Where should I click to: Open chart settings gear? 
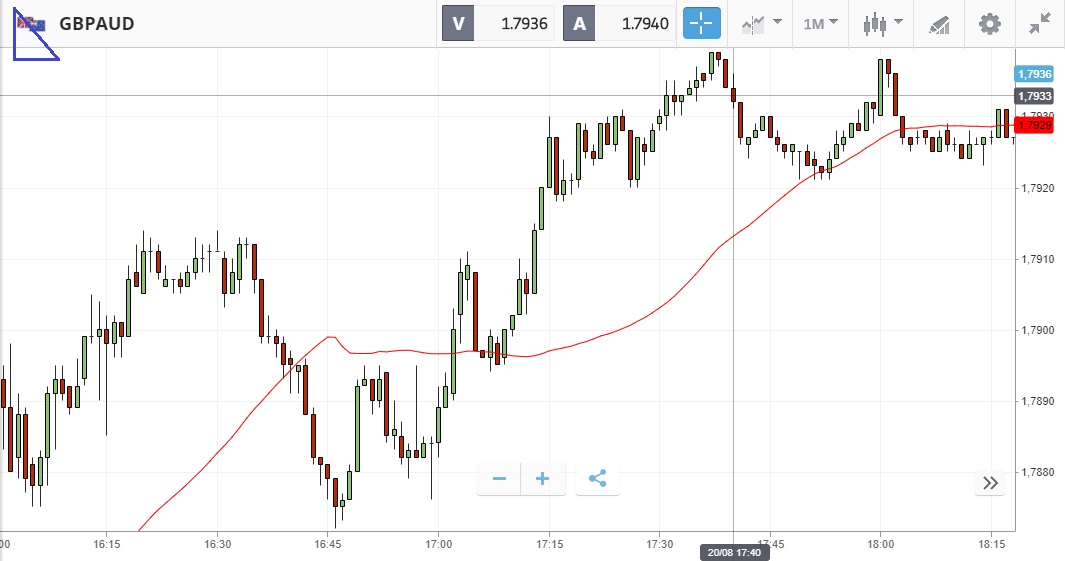989,23
